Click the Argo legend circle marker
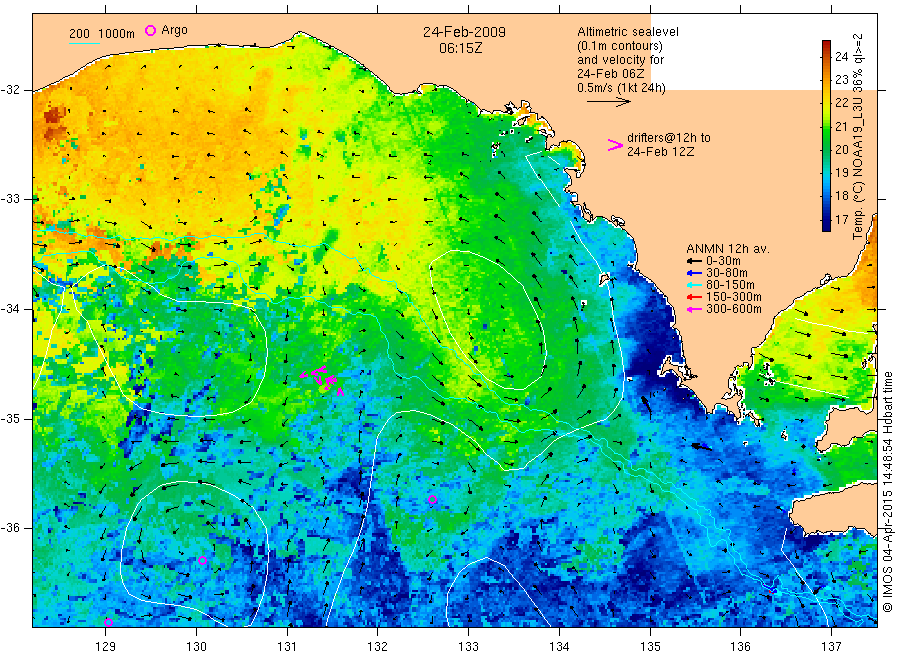This screenshot has height=660, width=900. [150, 30]
